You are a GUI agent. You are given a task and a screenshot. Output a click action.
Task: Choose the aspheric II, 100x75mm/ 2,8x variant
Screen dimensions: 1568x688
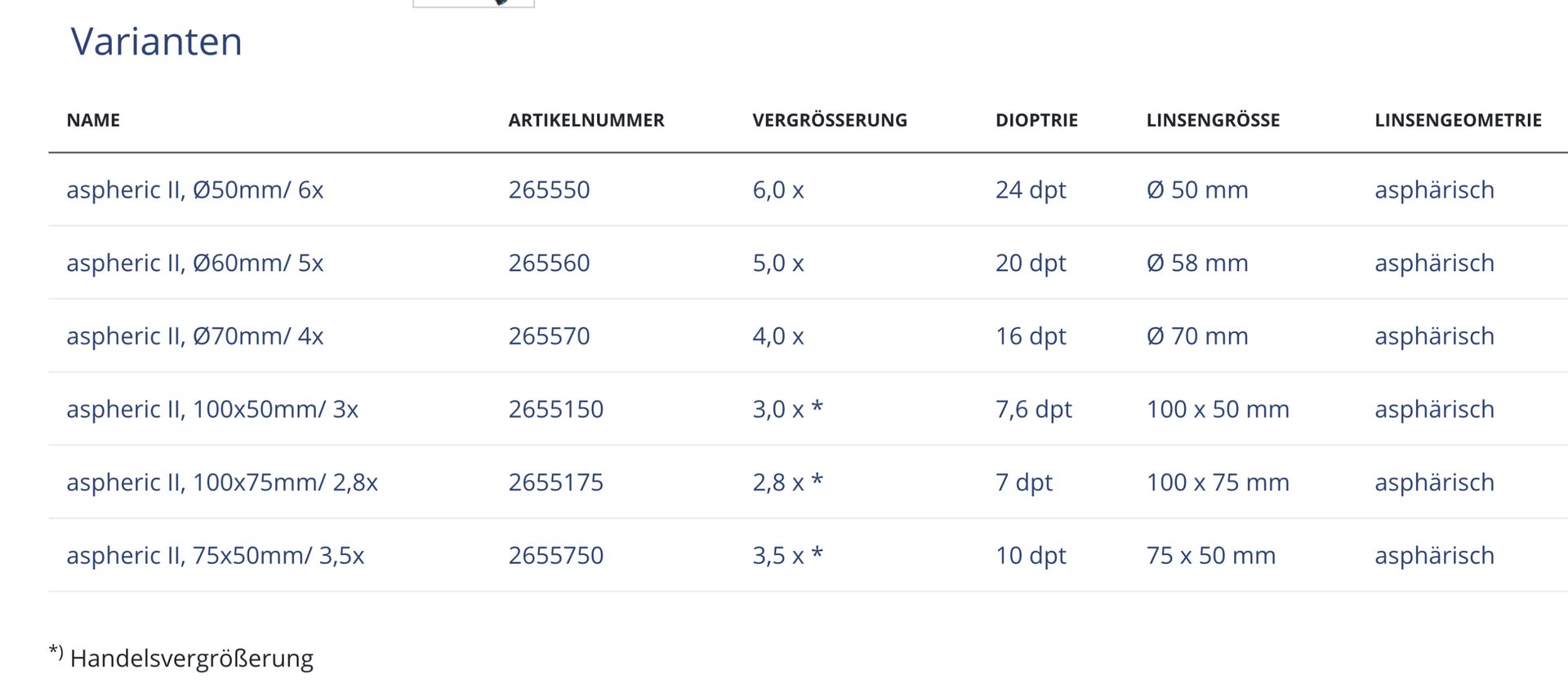[x=221, y=482]
